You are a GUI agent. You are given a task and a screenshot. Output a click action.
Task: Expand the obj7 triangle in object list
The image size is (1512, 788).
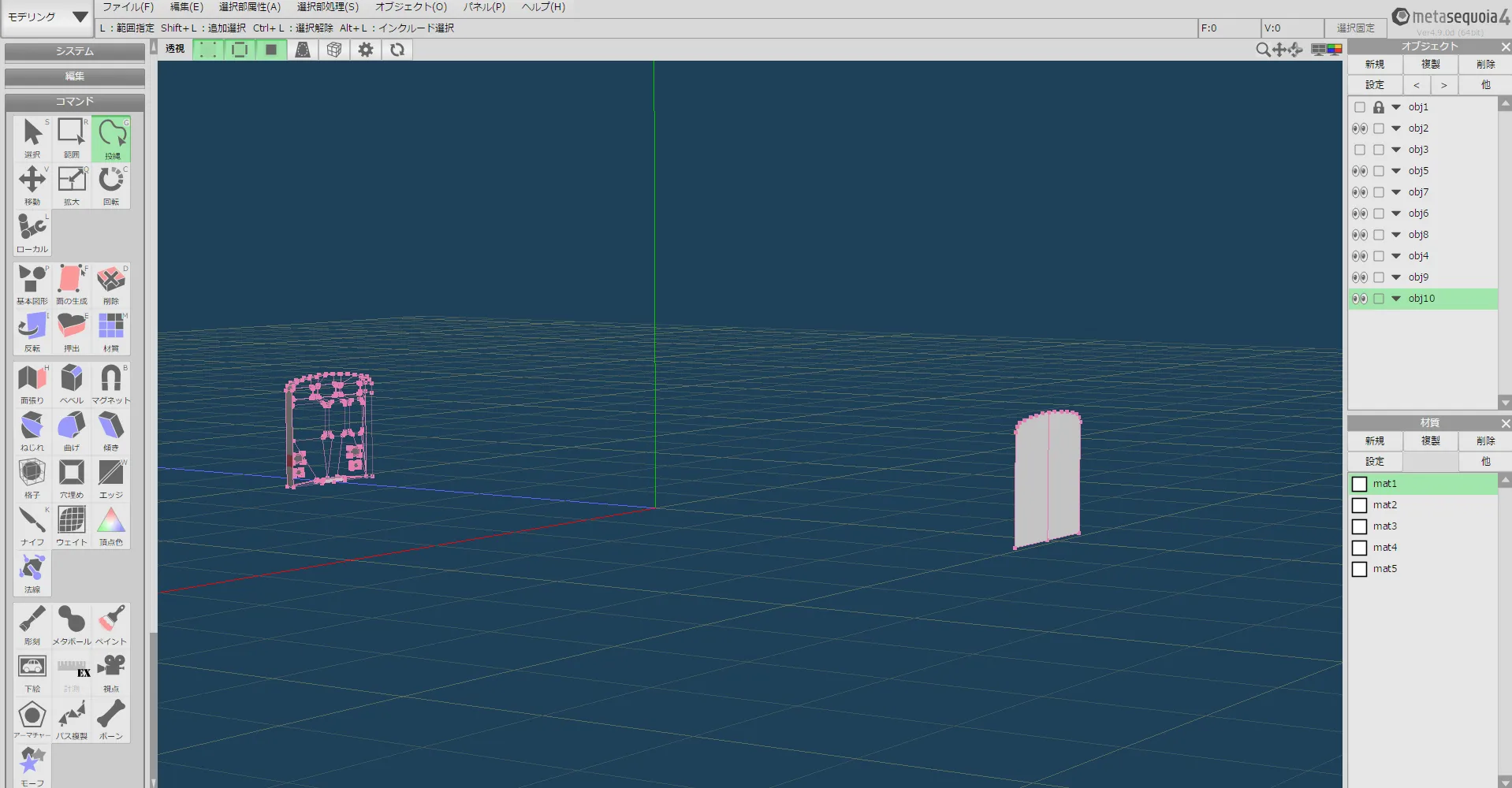coord(1396,192)
